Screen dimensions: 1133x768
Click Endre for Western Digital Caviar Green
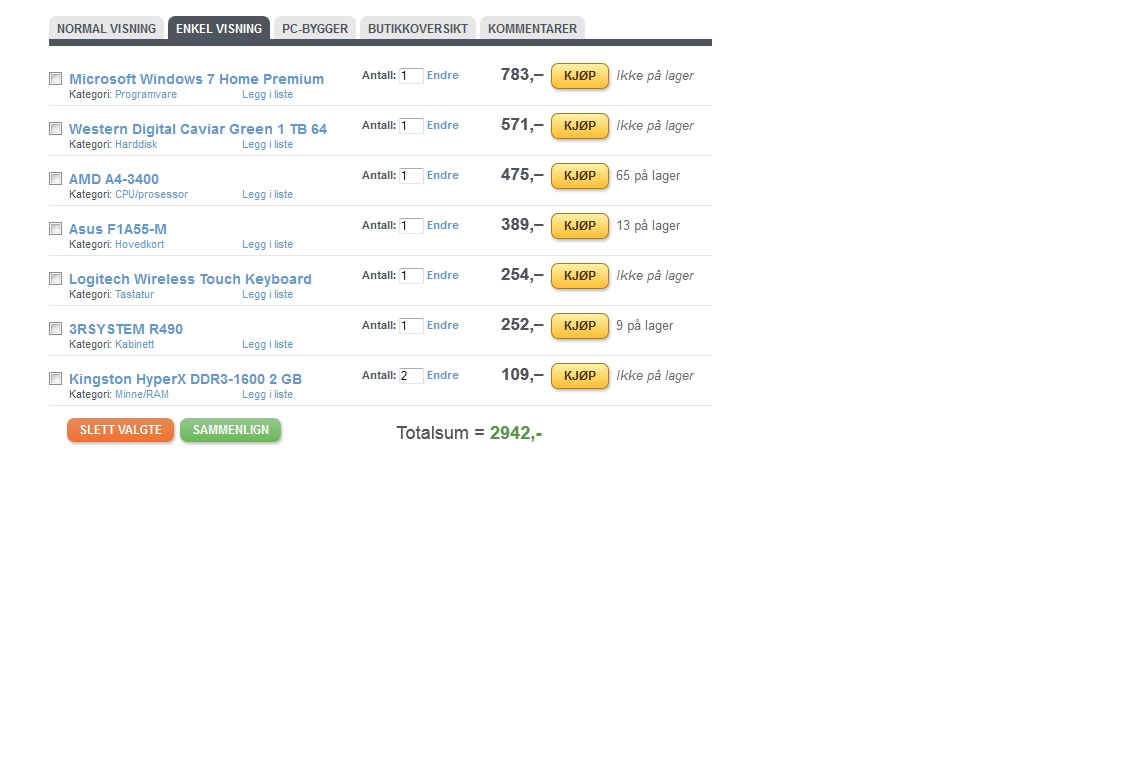pyautogui.click(x=442, y=125)
